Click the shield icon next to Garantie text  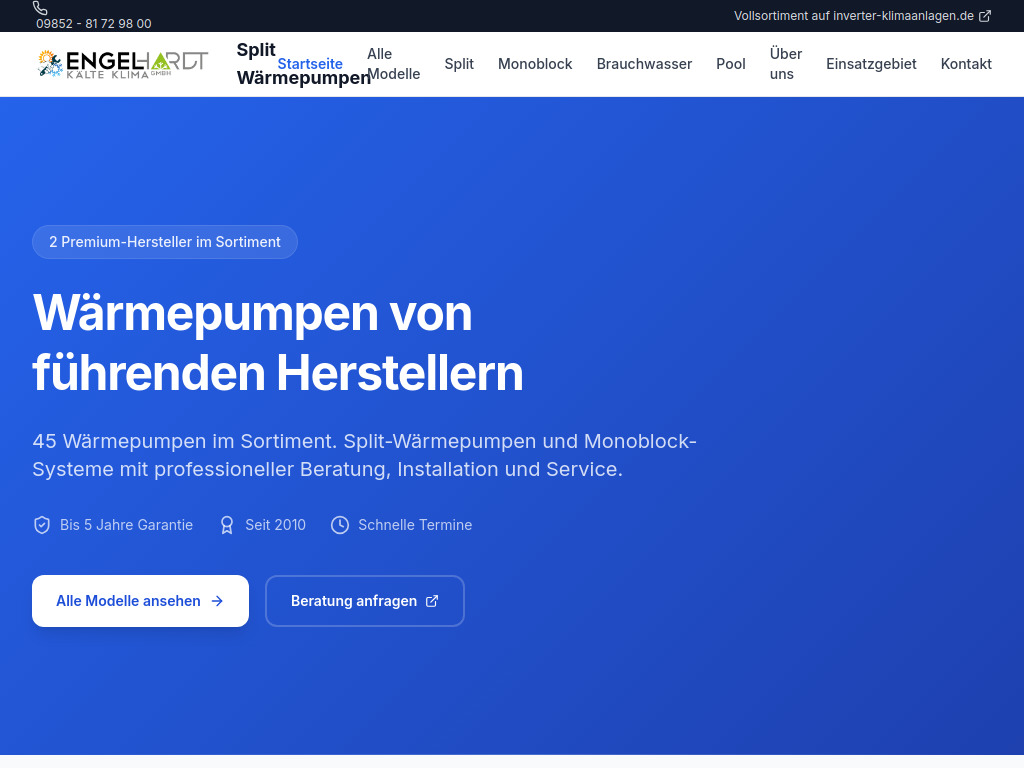[42, 524]
